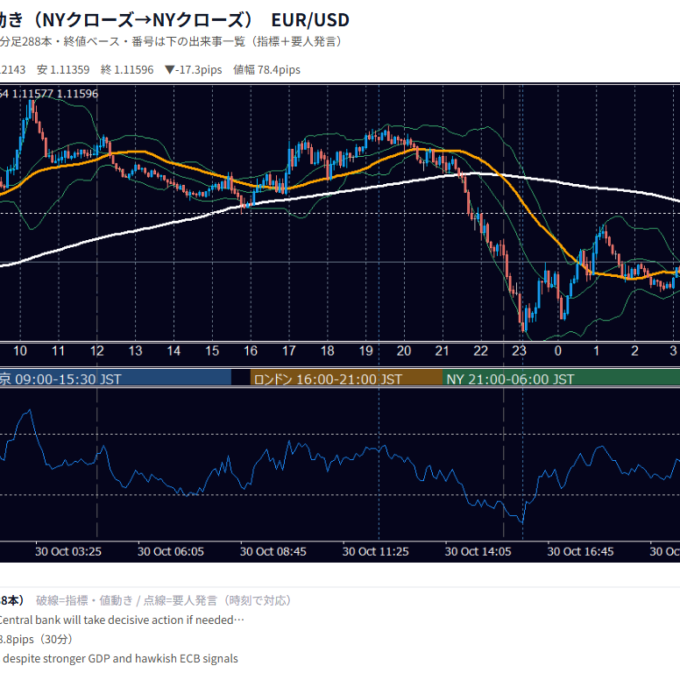The height and width of the screenshot is (680, 680).
Task: Click the 終 1.11596 close value
Action: pyautogui.click(x=127, y=70)
